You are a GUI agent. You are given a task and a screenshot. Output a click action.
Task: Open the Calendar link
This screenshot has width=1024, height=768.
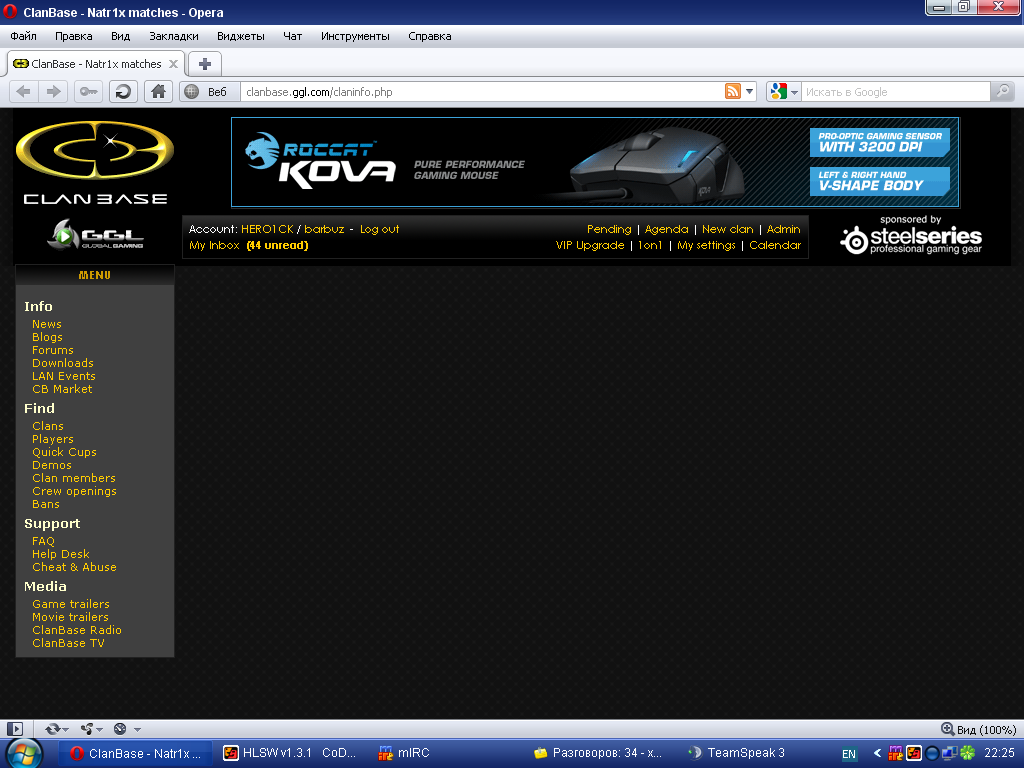click(x=775, y=246)
